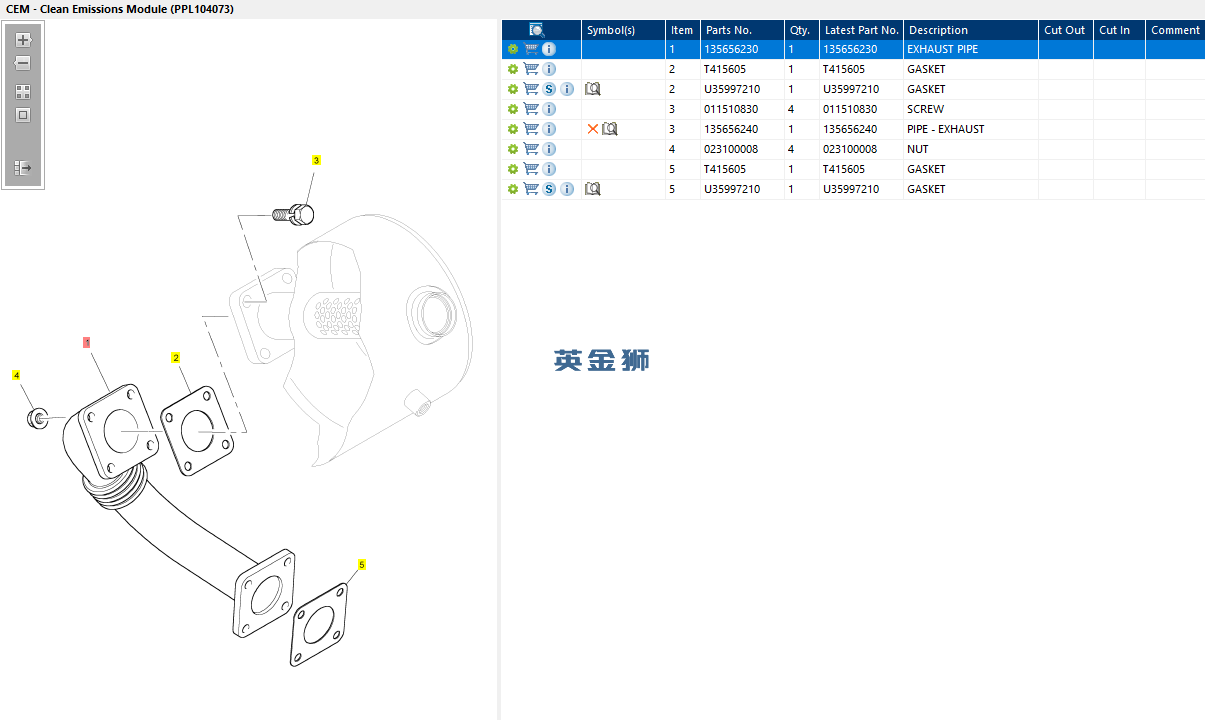Click the Qty. column header

(x=802, y=30)
